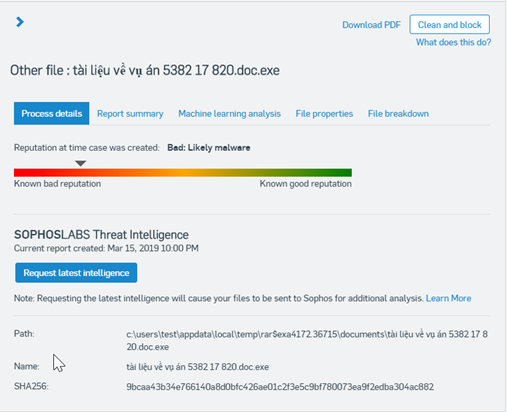The image size is (507, 412).
Task: Select the Process details tab
Action: point(52,113)
